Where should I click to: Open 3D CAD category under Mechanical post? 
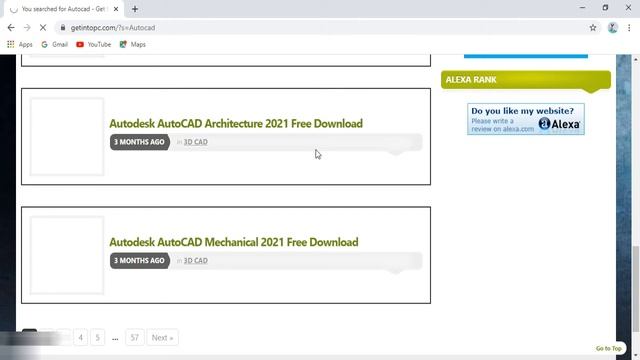click(x=196, y=260)
